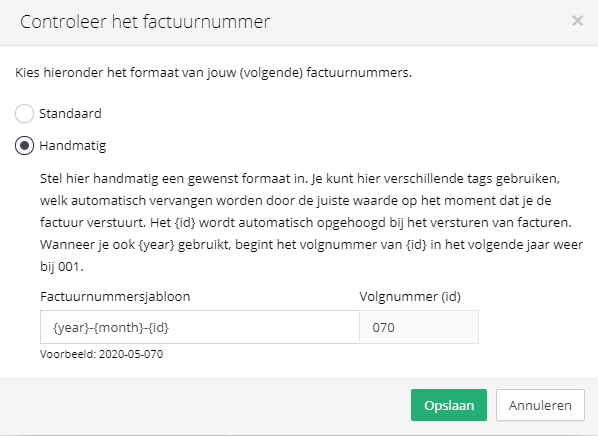
Task: Click the text 'bij 001.' in the explanation
Action: 62,266
